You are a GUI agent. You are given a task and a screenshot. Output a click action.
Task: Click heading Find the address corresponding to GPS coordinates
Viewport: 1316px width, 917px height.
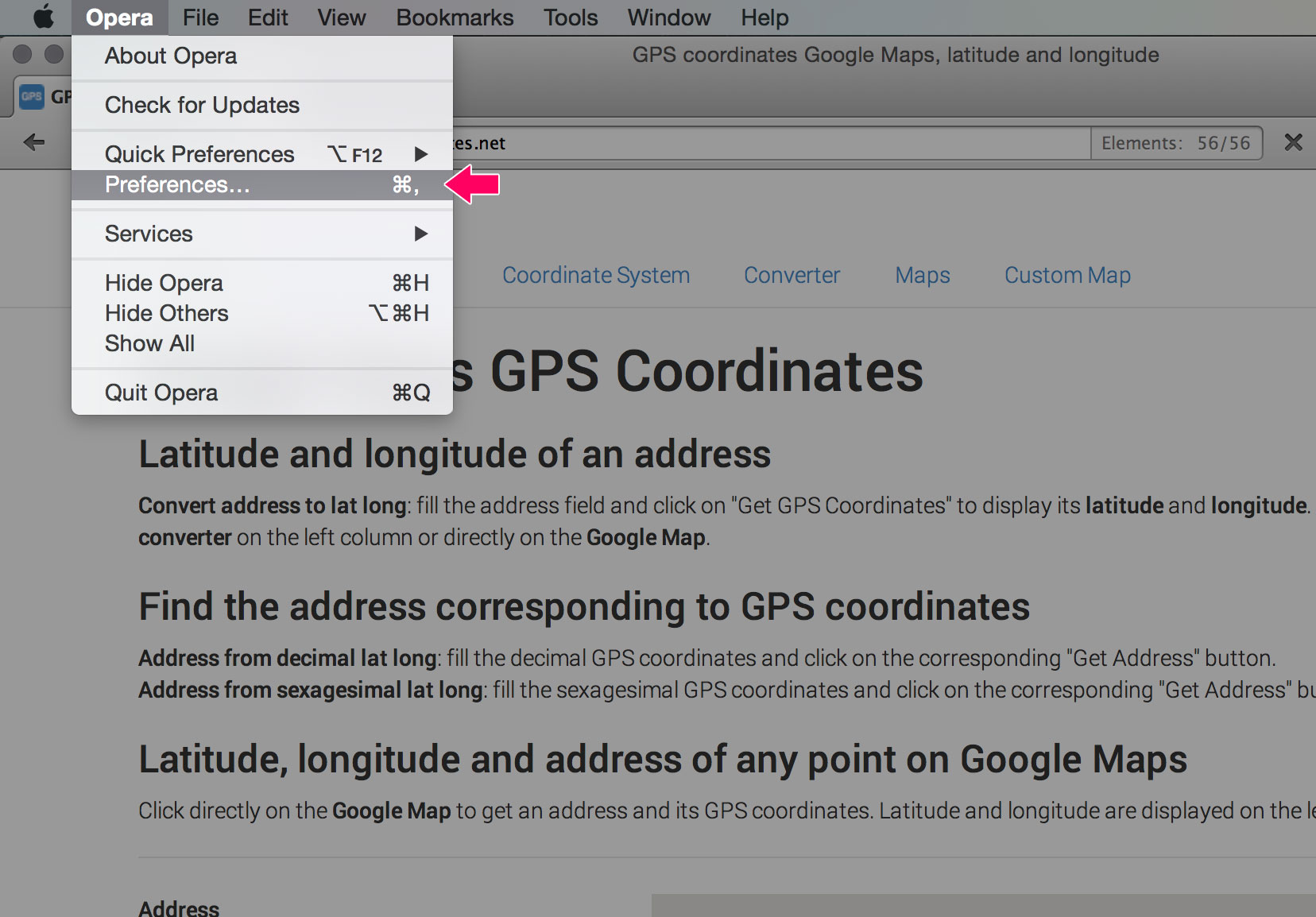click(584, 607)
